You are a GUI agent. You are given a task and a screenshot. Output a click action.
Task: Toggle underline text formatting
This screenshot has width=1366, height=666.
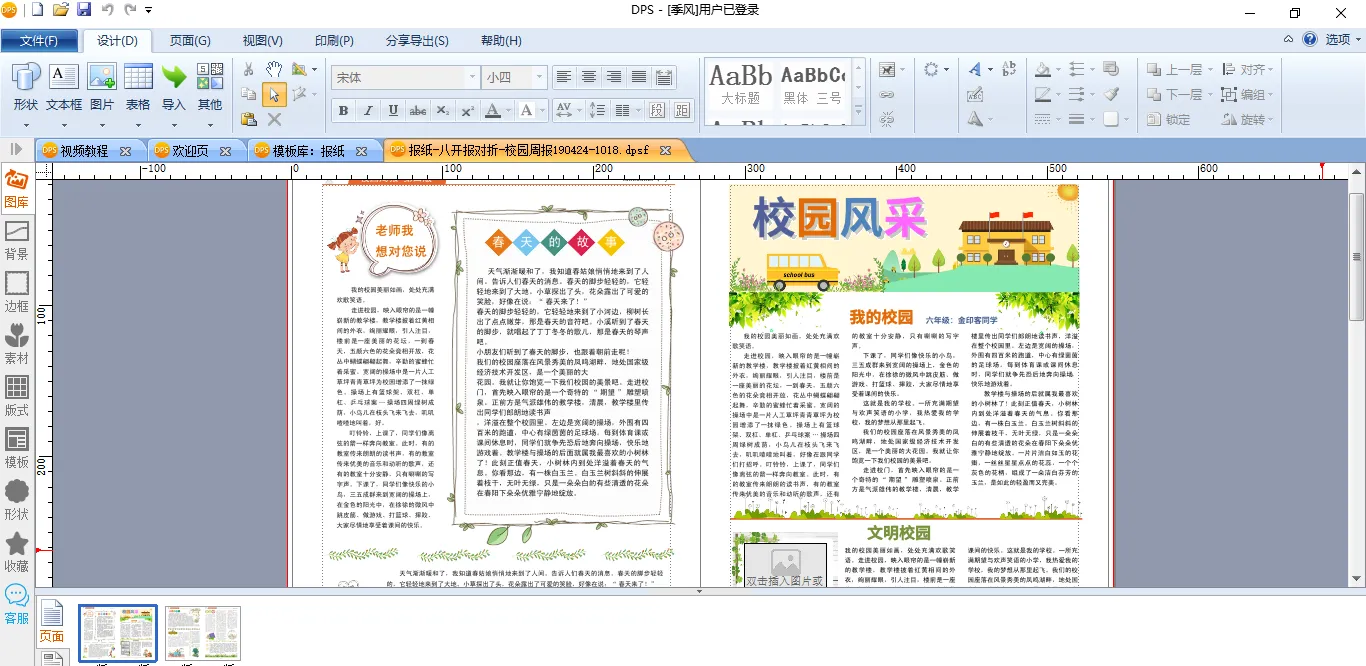click(393, 110)
